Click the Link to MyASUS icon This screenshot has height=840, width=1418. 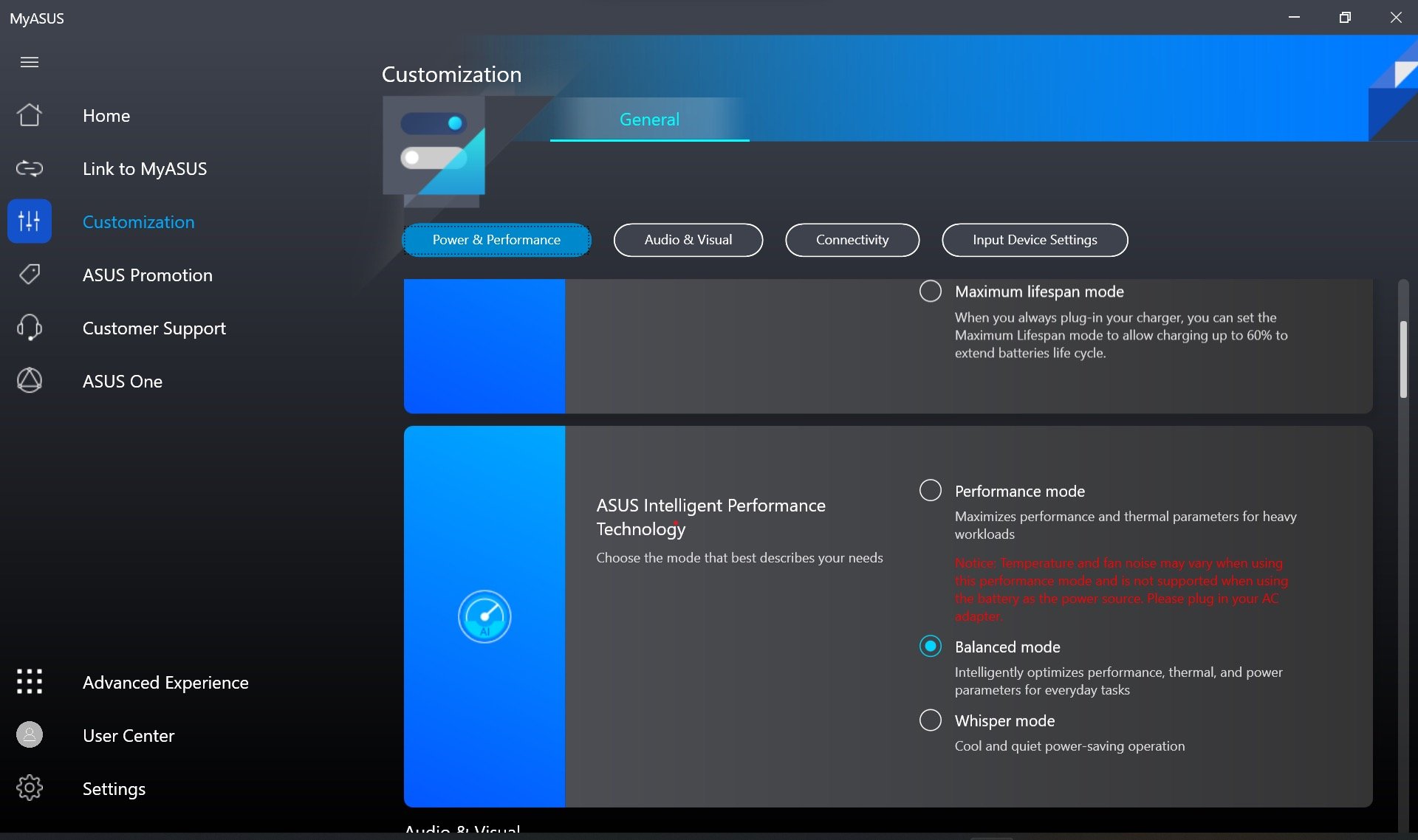[29, 167]
